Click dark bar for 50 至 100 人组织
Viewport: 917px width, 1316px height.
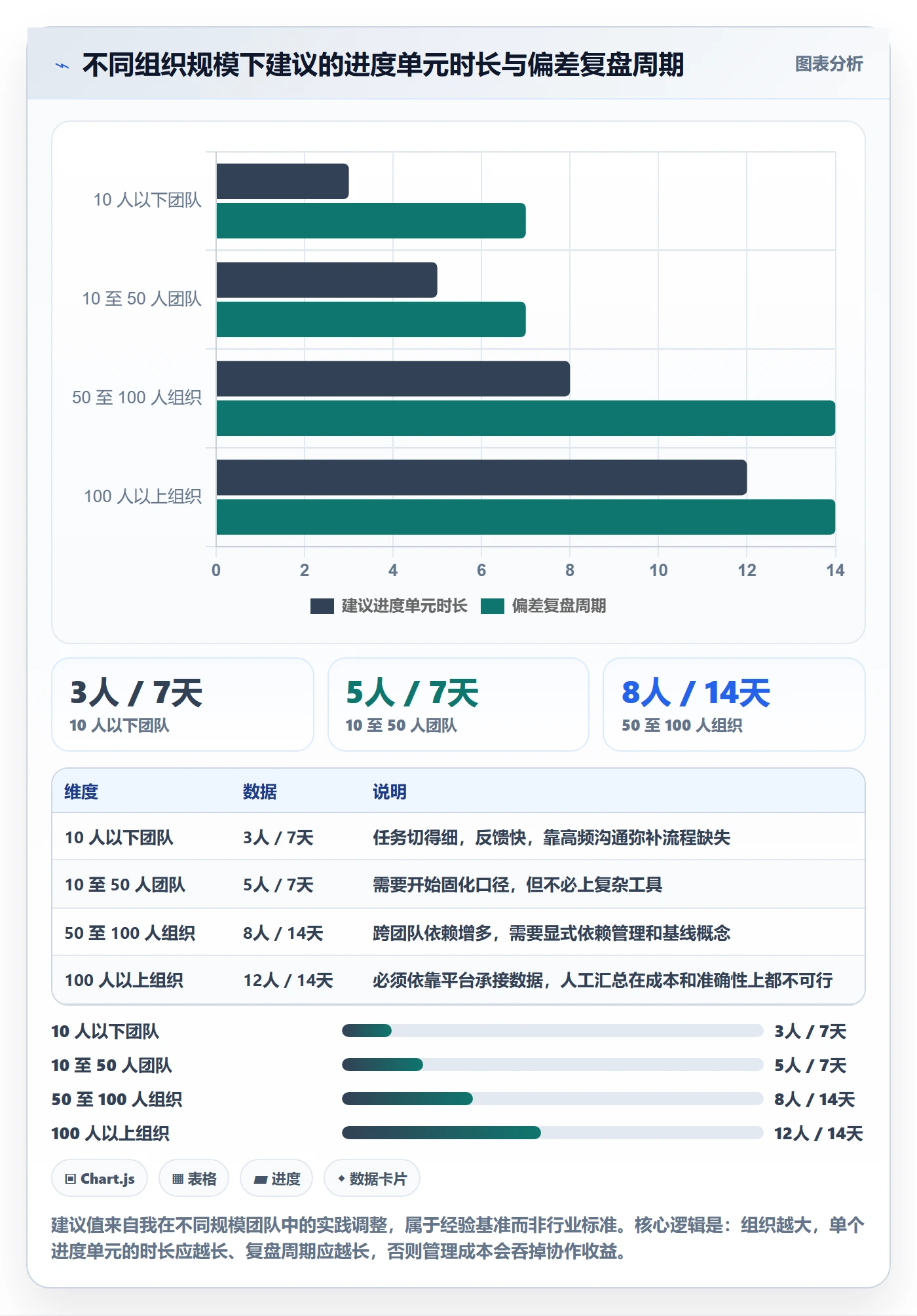tap(393, 378)
